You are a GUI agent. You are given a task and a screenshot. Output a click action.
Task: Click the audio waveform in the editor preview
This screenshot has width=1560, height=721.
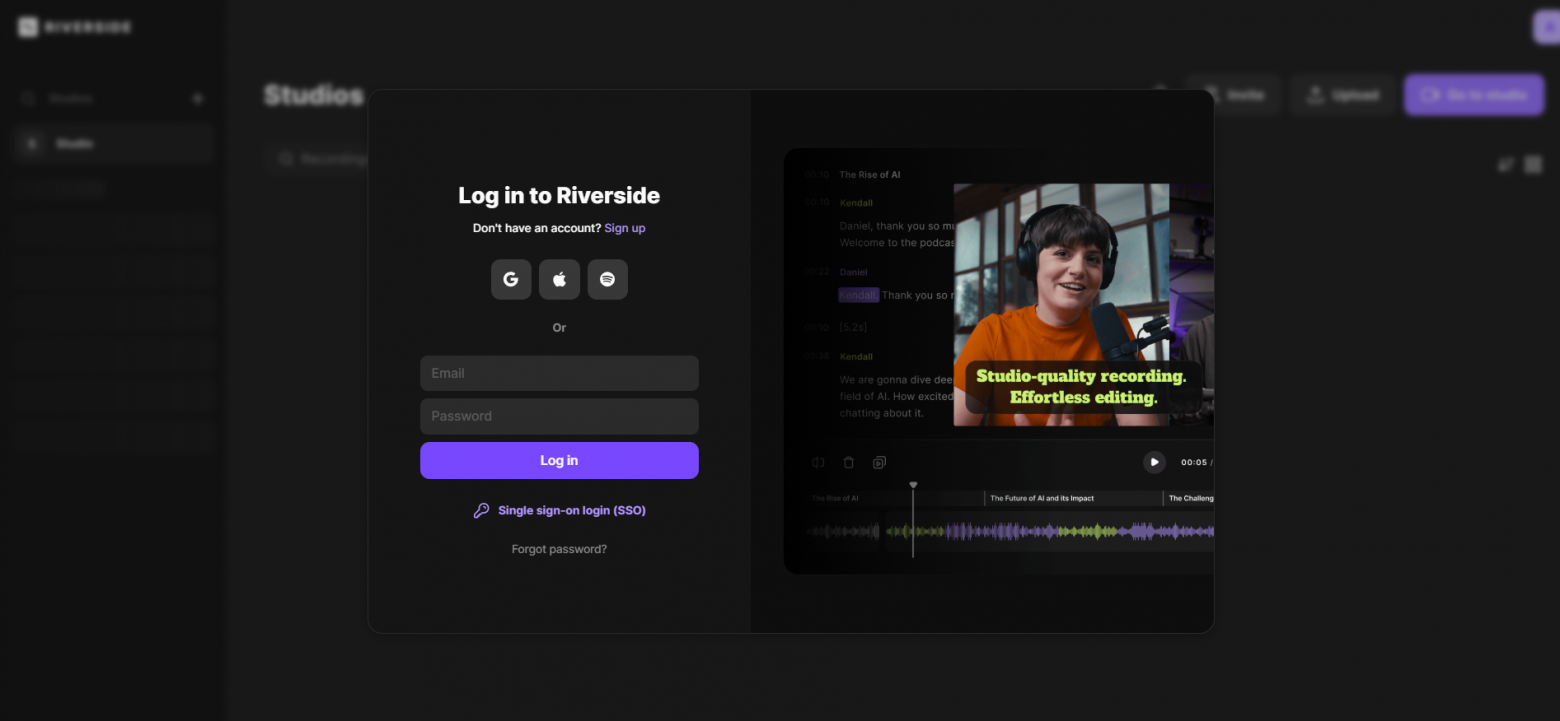coord(1010,532)
